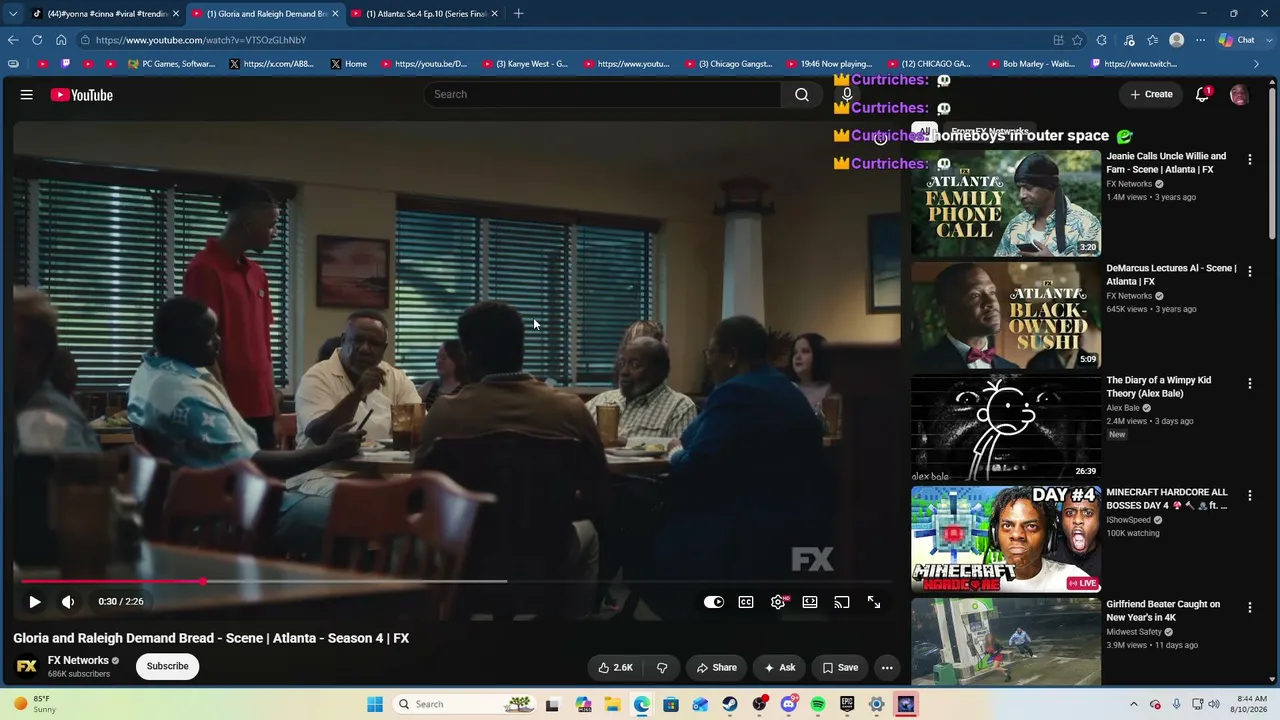Launch Steam from the taskbar
Image resolution: width=1280 pixels, height=720 pixels.
point(730,704)
